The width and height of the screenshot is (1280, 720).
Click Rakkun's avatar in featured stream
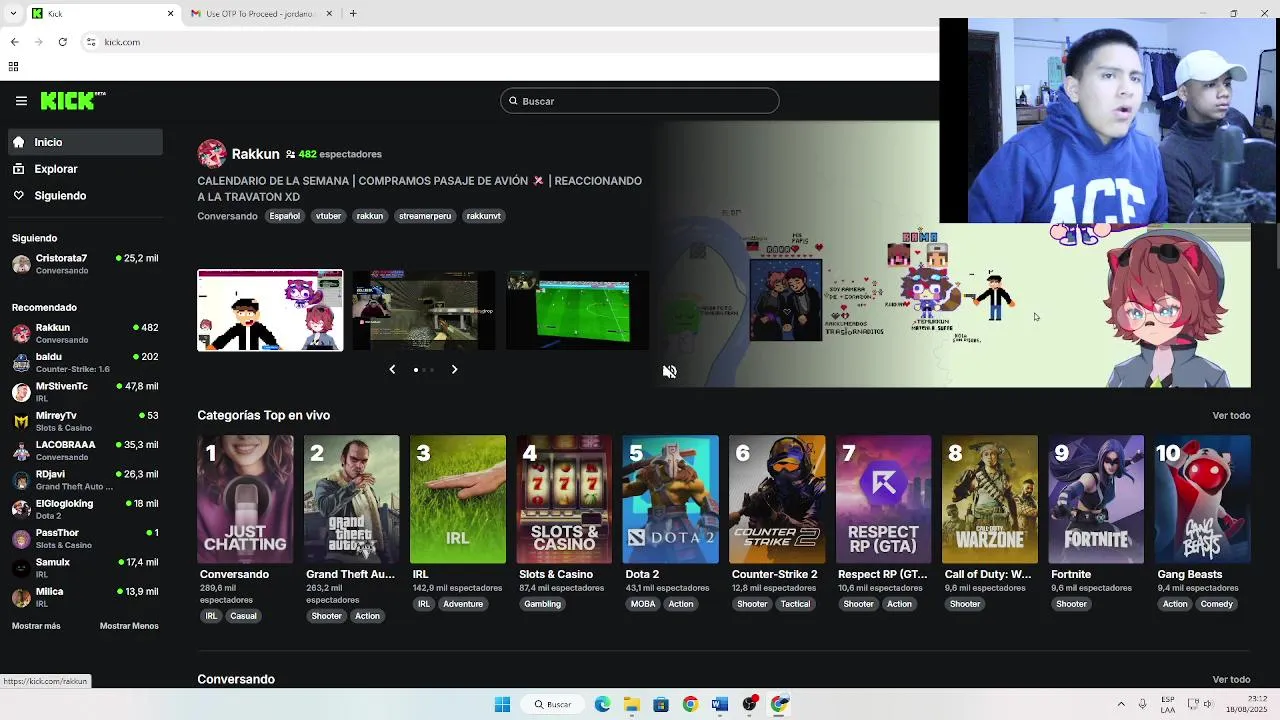[212, 154]
